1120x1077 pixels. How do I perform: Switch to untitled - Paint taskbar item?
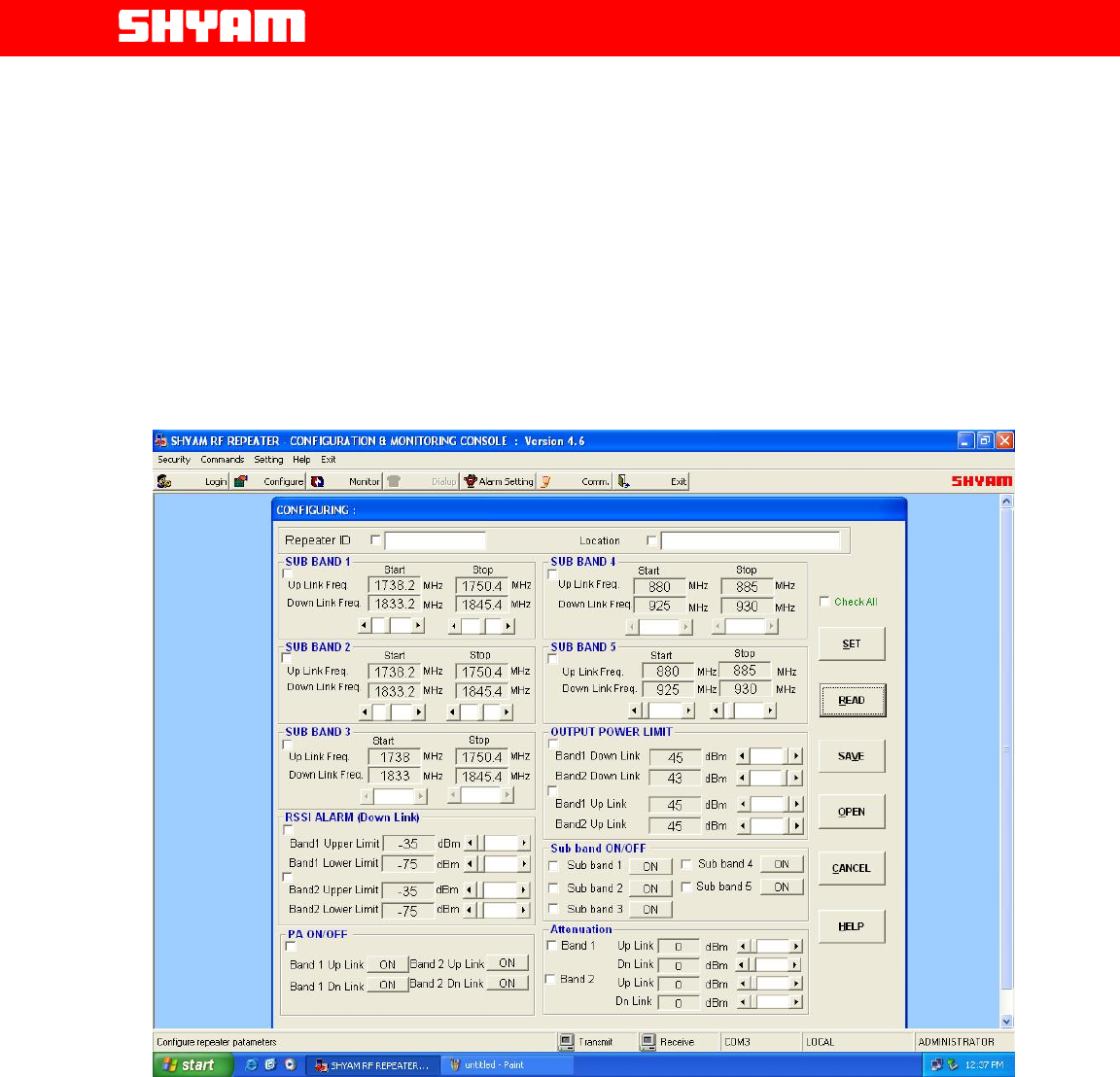tap(507, 1065)
